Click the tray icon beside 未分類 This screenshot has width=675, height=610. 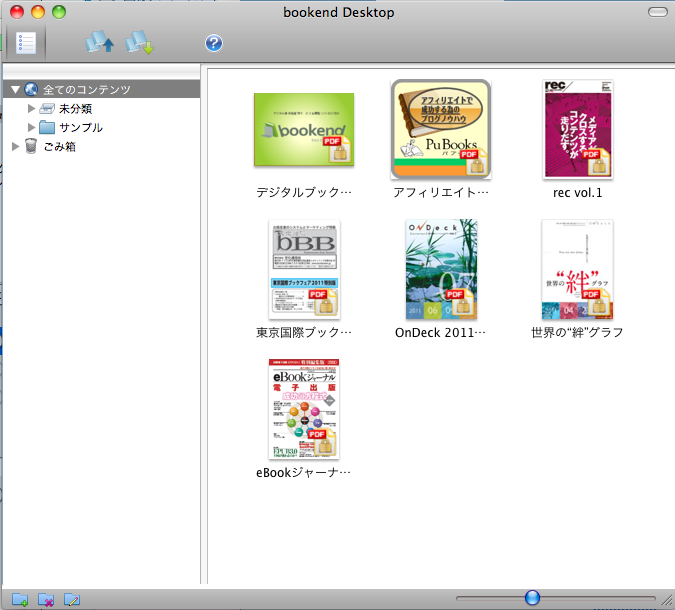(47, 108)
